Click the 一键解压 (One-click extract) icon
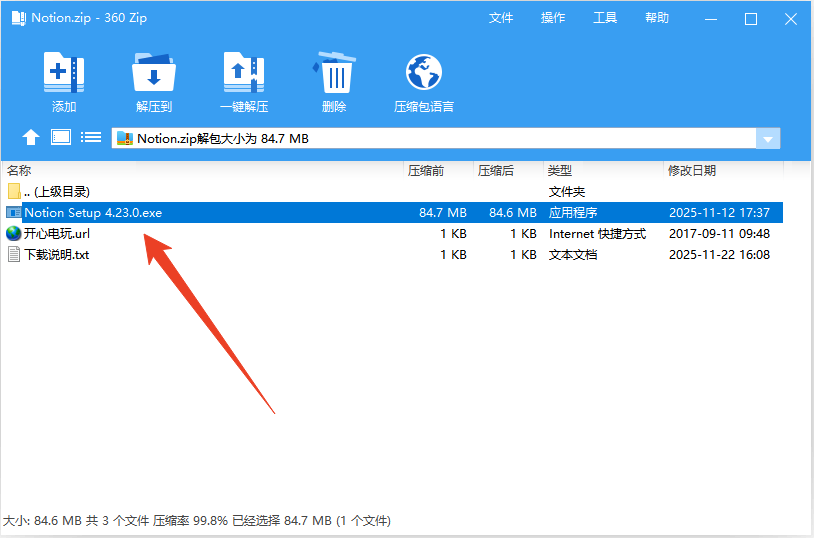 click(x=243, y=72)
